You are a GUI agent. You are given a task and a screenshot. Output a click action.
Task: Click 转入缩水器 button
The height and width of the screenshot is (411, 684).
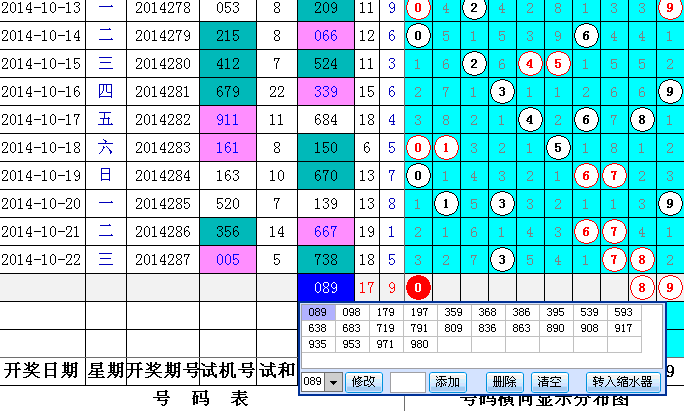coord(621,382)
